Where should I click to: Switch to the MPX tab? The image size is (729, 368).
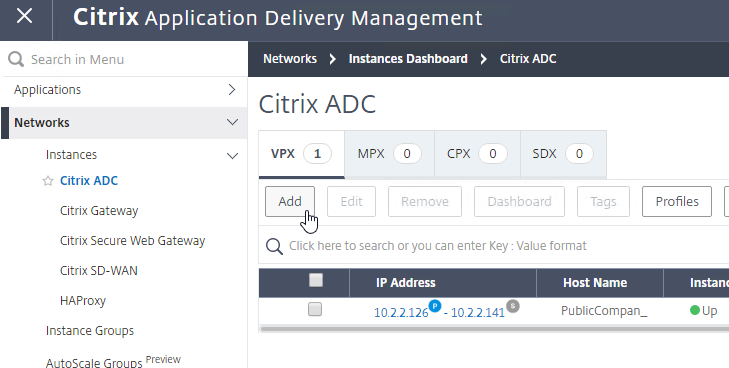coord(390,154)
